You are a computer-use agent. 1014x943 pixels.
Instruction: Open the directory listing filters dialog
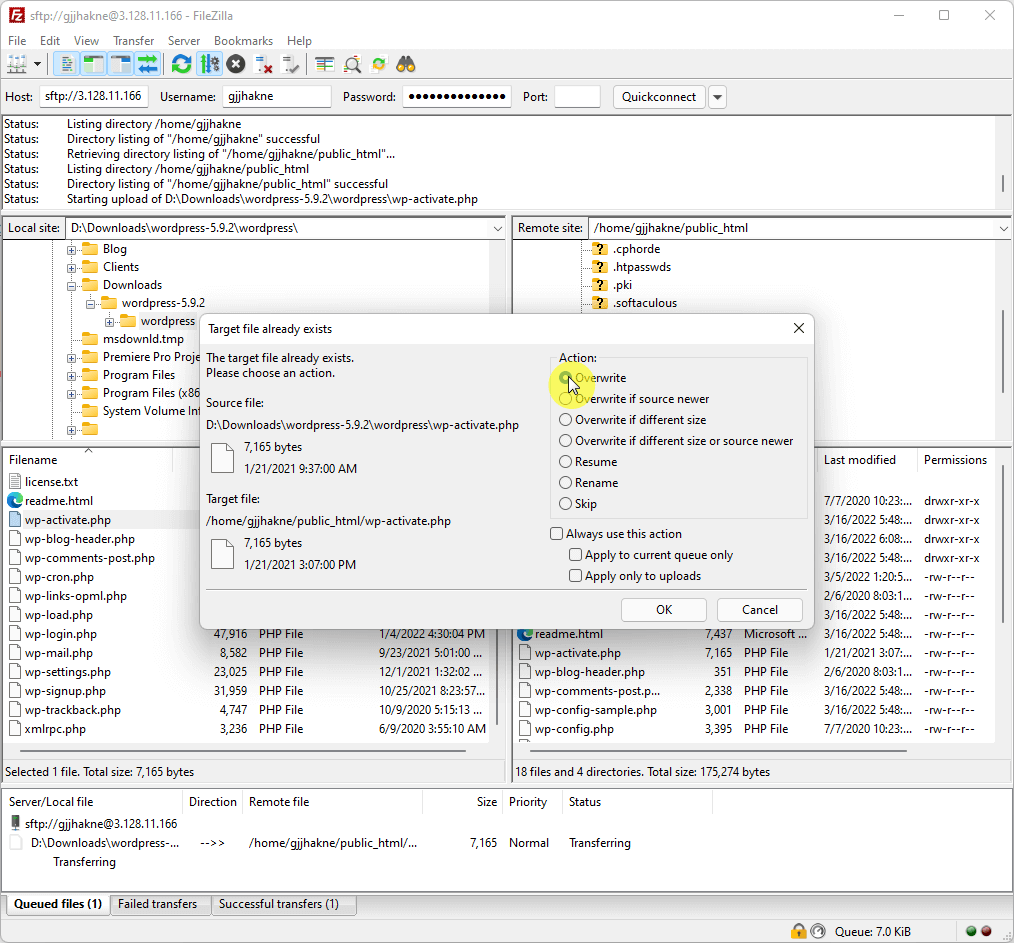pyautogui.click(x=325, y=64)
